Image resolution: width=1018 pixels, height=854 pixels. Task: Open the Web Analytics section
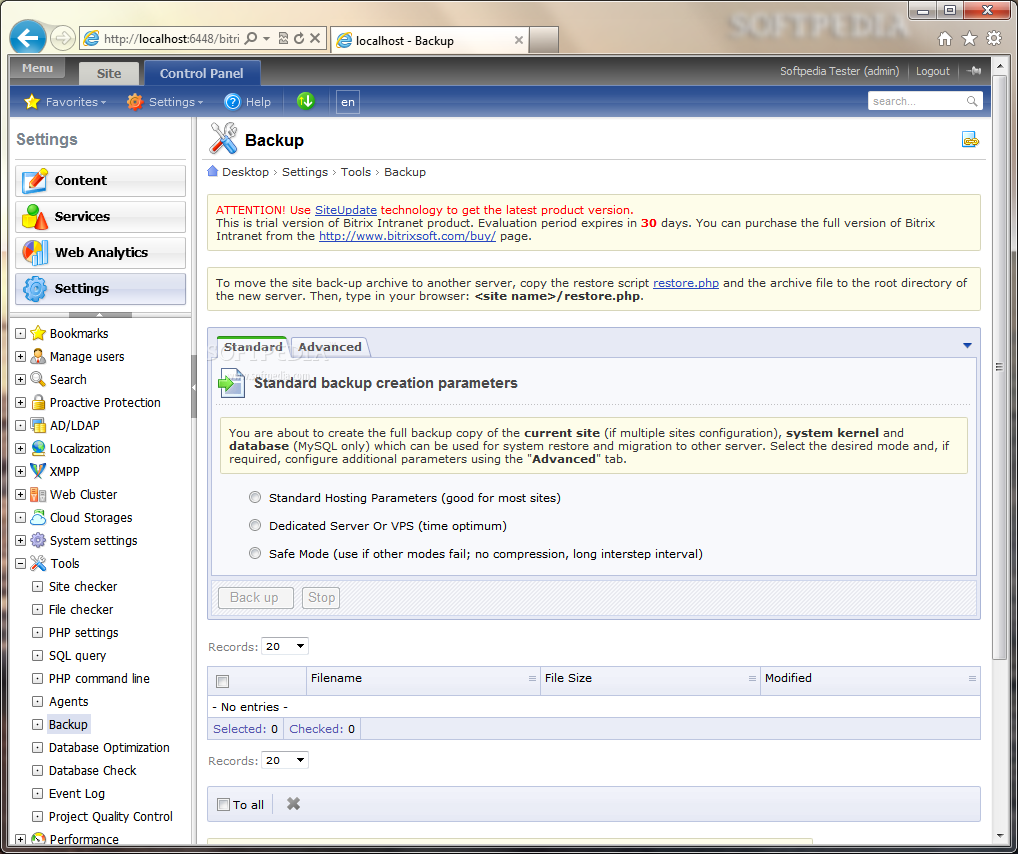click(x=101, y=253)
